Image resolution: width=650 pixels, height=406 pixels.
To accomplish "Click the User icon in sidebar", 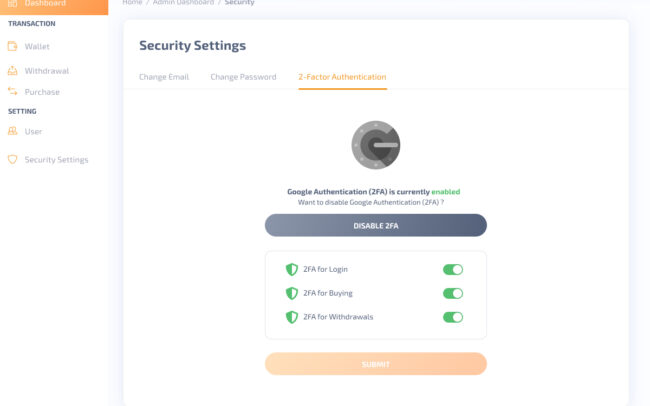I will pos(12,131).
